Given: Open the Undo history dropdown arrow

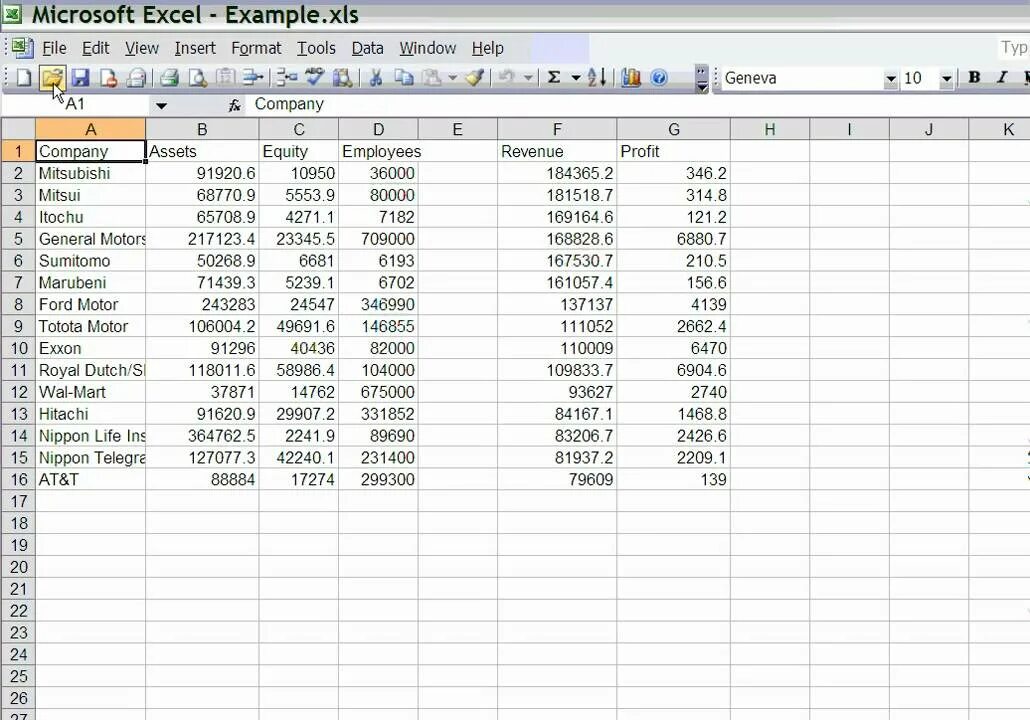Looking at the screenshot, I should coord(528,78).
